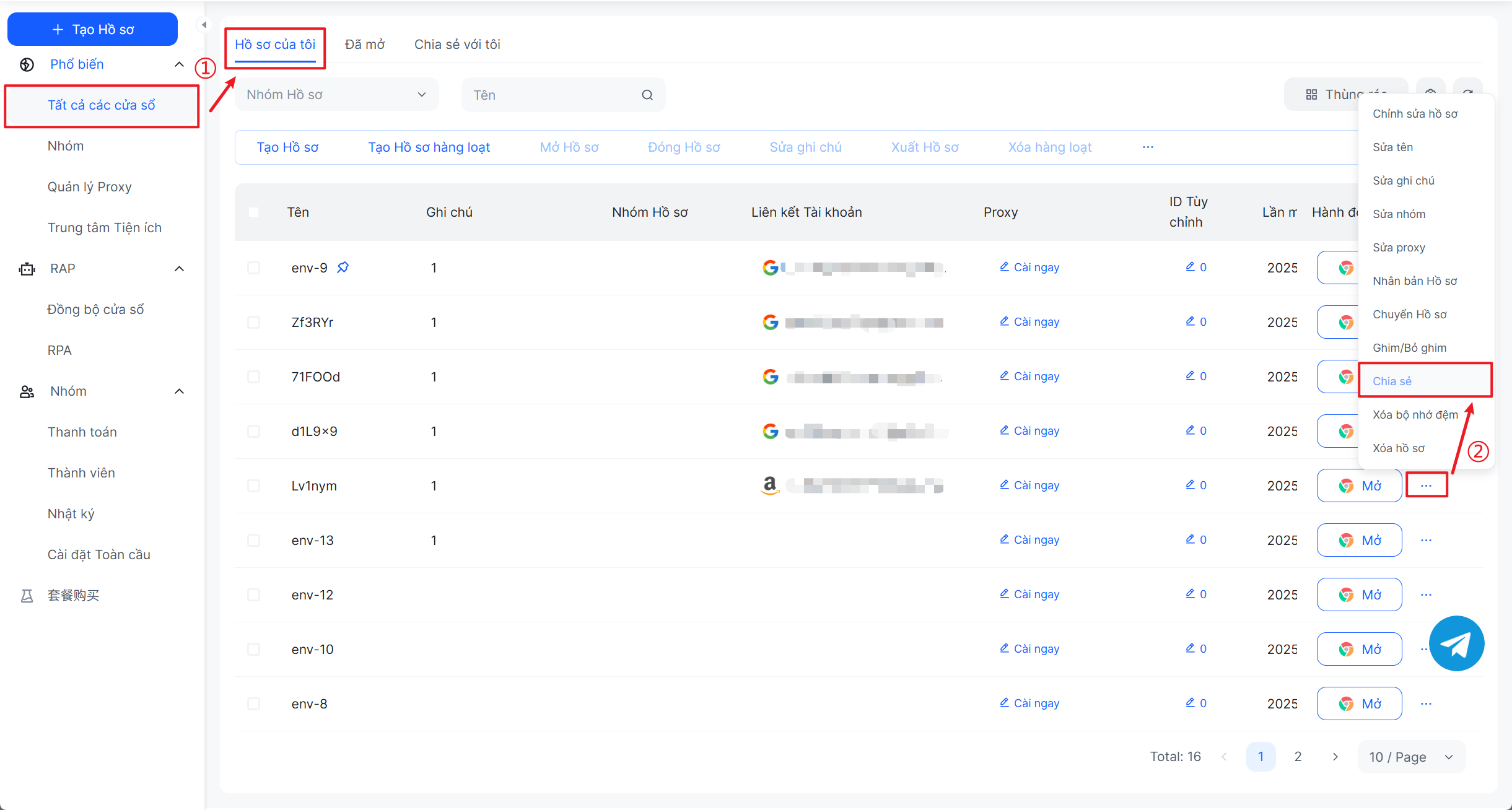Go to pagination page 2

(1298, 757)
